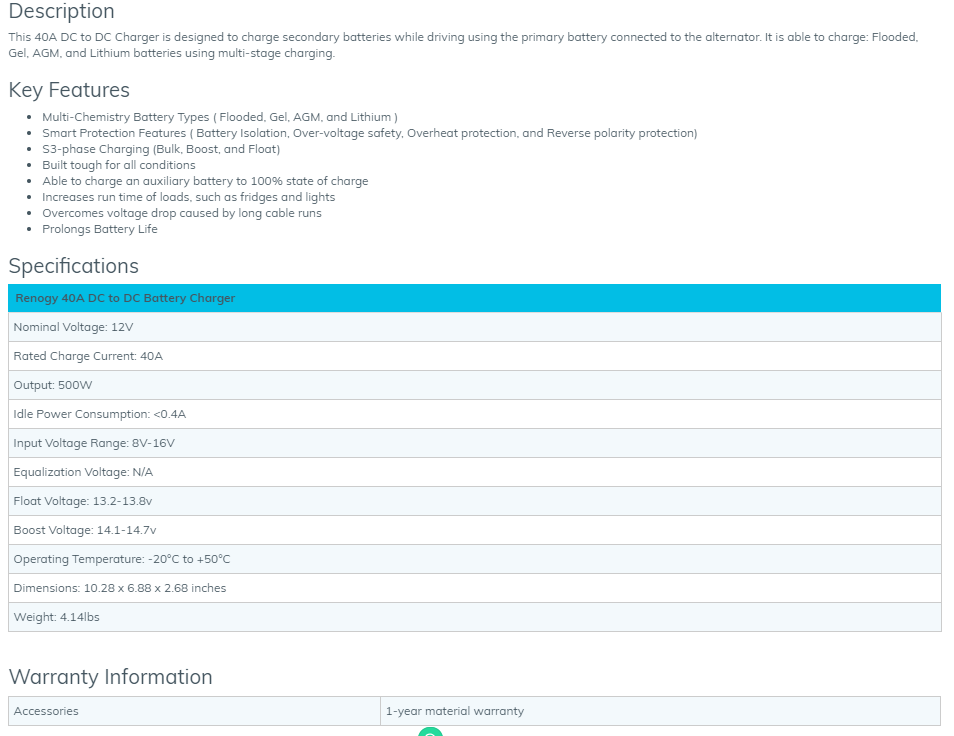954x736 pixels.
Task: Click the Key Features heading
Action: point(69,90)
